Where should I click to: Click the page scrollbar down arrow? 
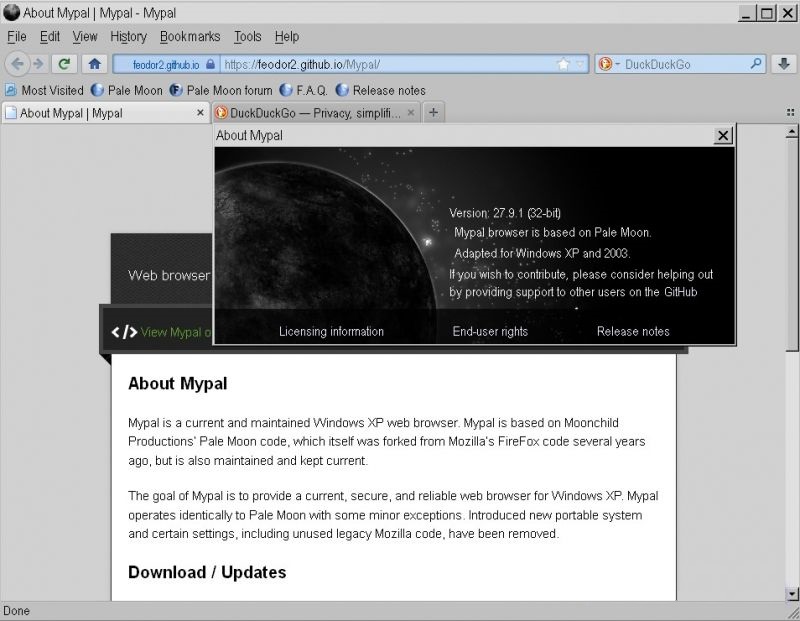pos(791,593)
